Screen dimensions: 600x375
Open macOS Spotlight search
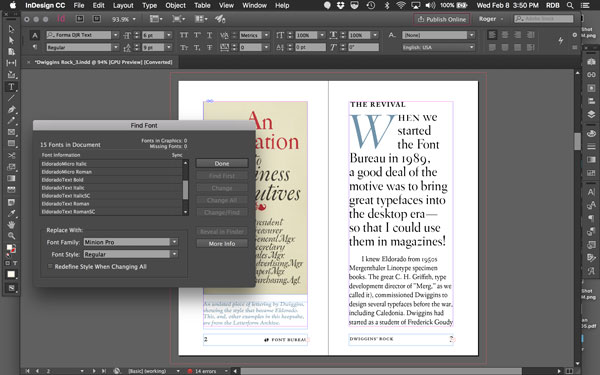point(570,5)
